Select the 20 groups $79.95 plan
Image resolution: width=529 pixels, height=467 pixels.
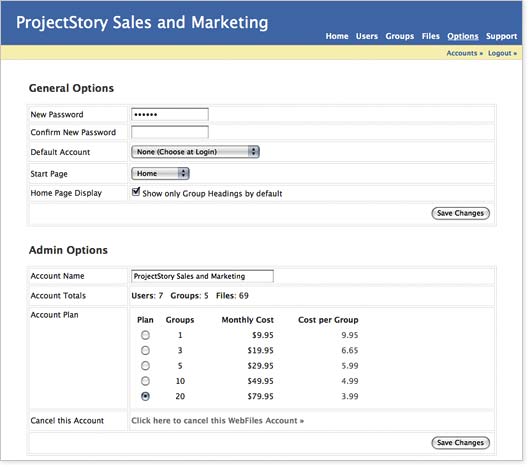tap(145, 396)
